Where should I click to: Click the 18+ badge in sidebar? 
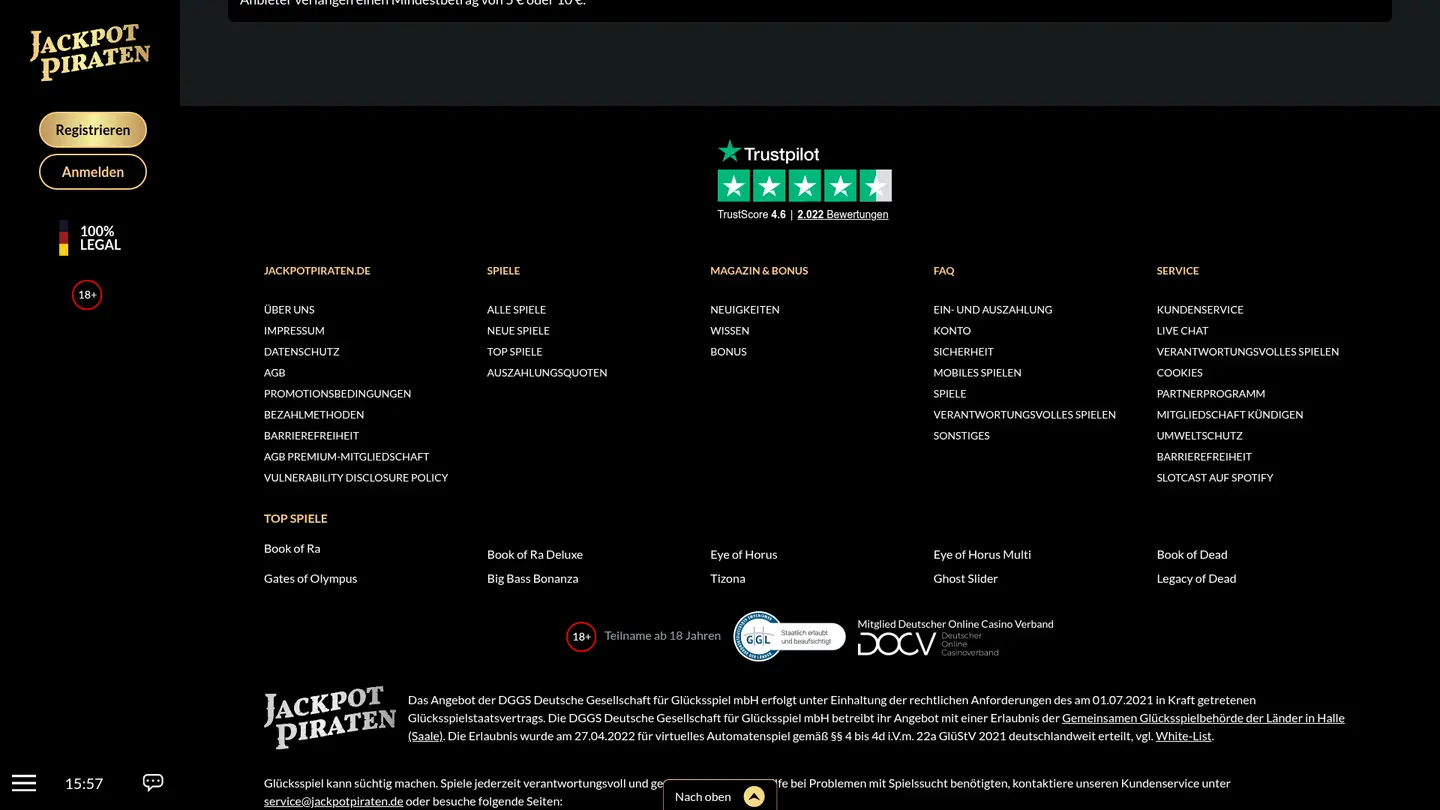[x=87, y=295]
